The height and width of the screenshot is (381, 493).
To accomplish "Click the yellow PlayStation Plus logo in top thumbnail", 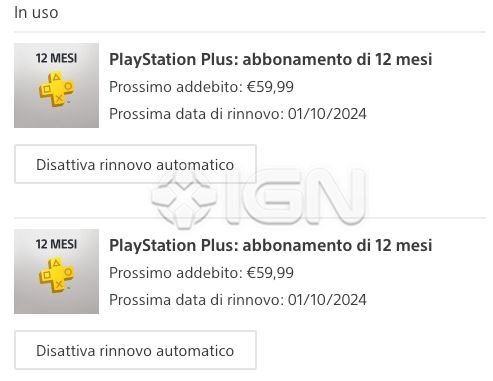I will [57, 89].
